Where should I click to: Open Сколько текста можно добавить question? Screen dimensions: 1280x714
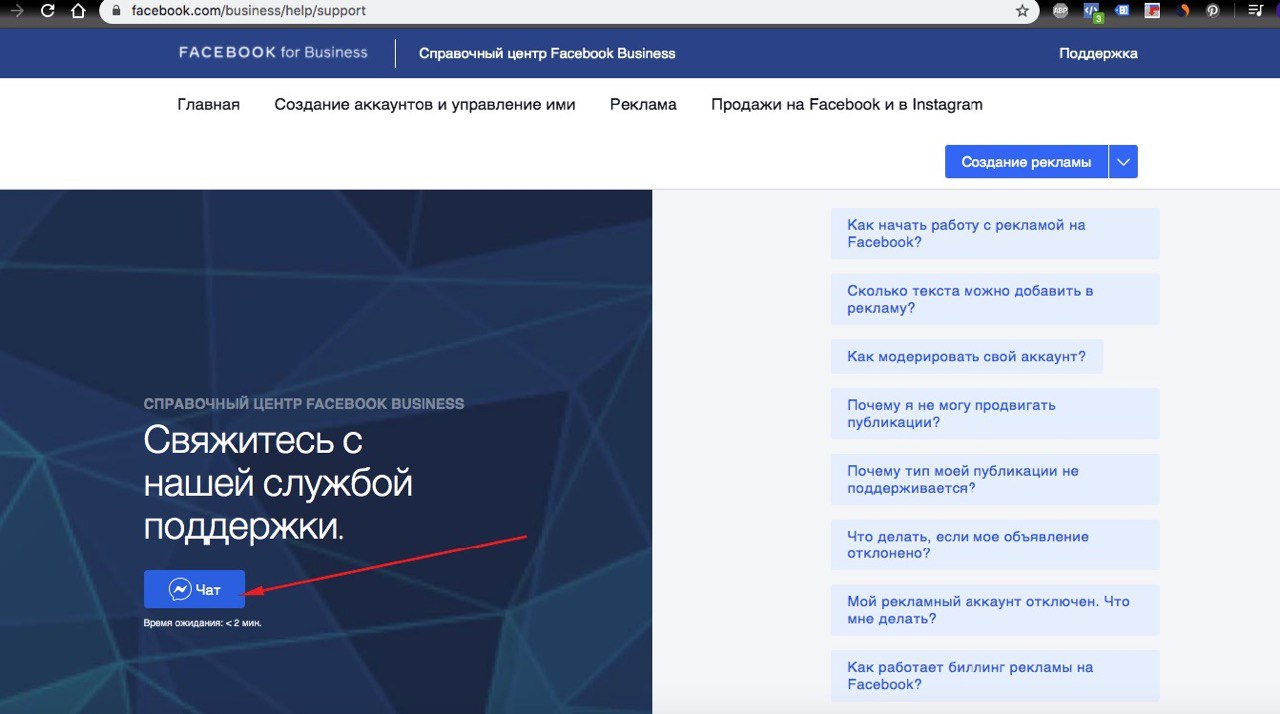tap(995, 299)
